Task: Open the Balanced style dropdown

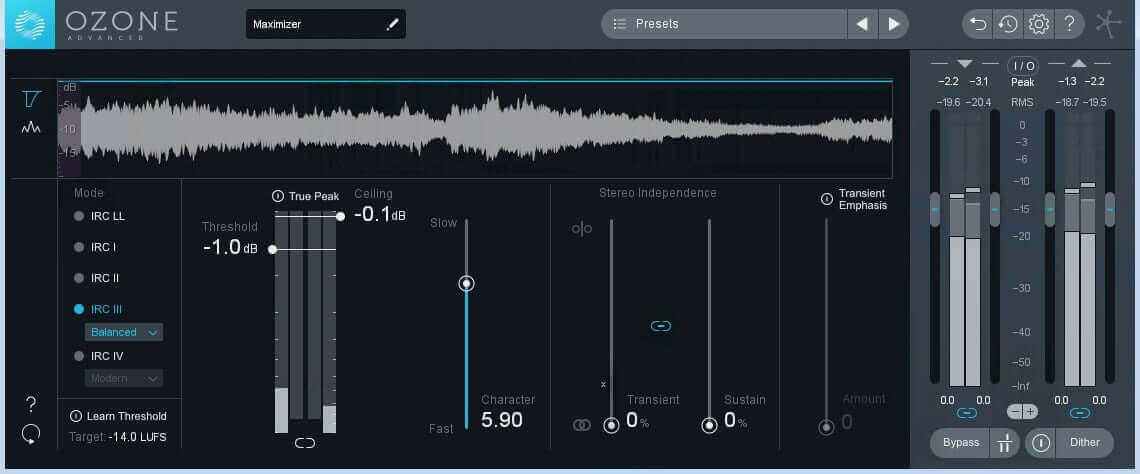Action: click(x=124, y=332)
